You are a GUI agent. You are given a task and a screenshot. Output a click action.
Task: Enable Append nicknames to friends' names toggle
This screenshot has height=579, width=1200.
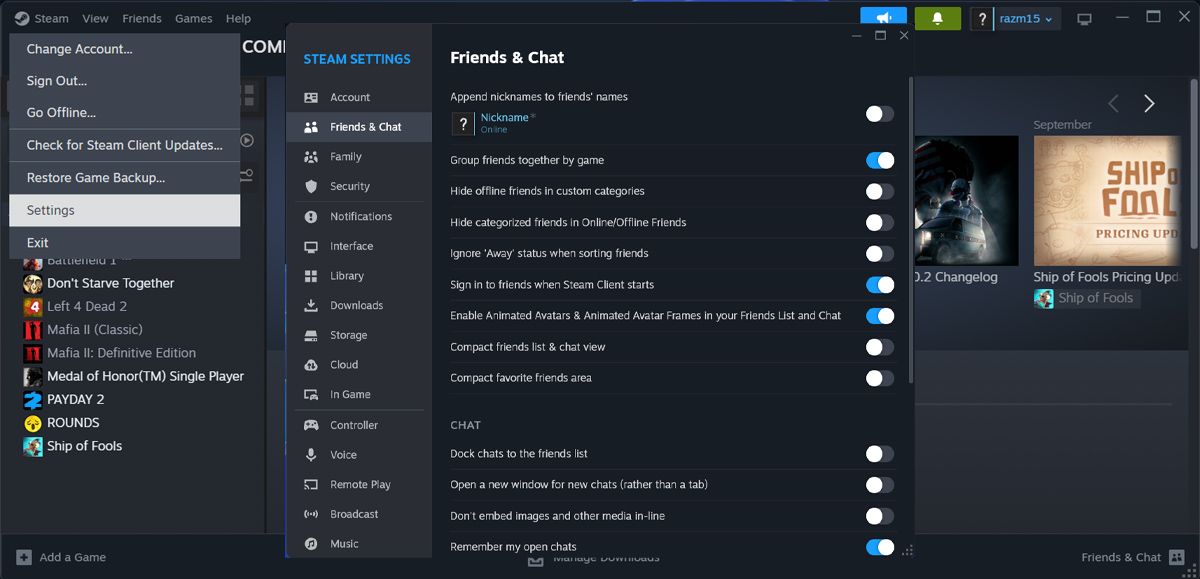pos(879,114)
